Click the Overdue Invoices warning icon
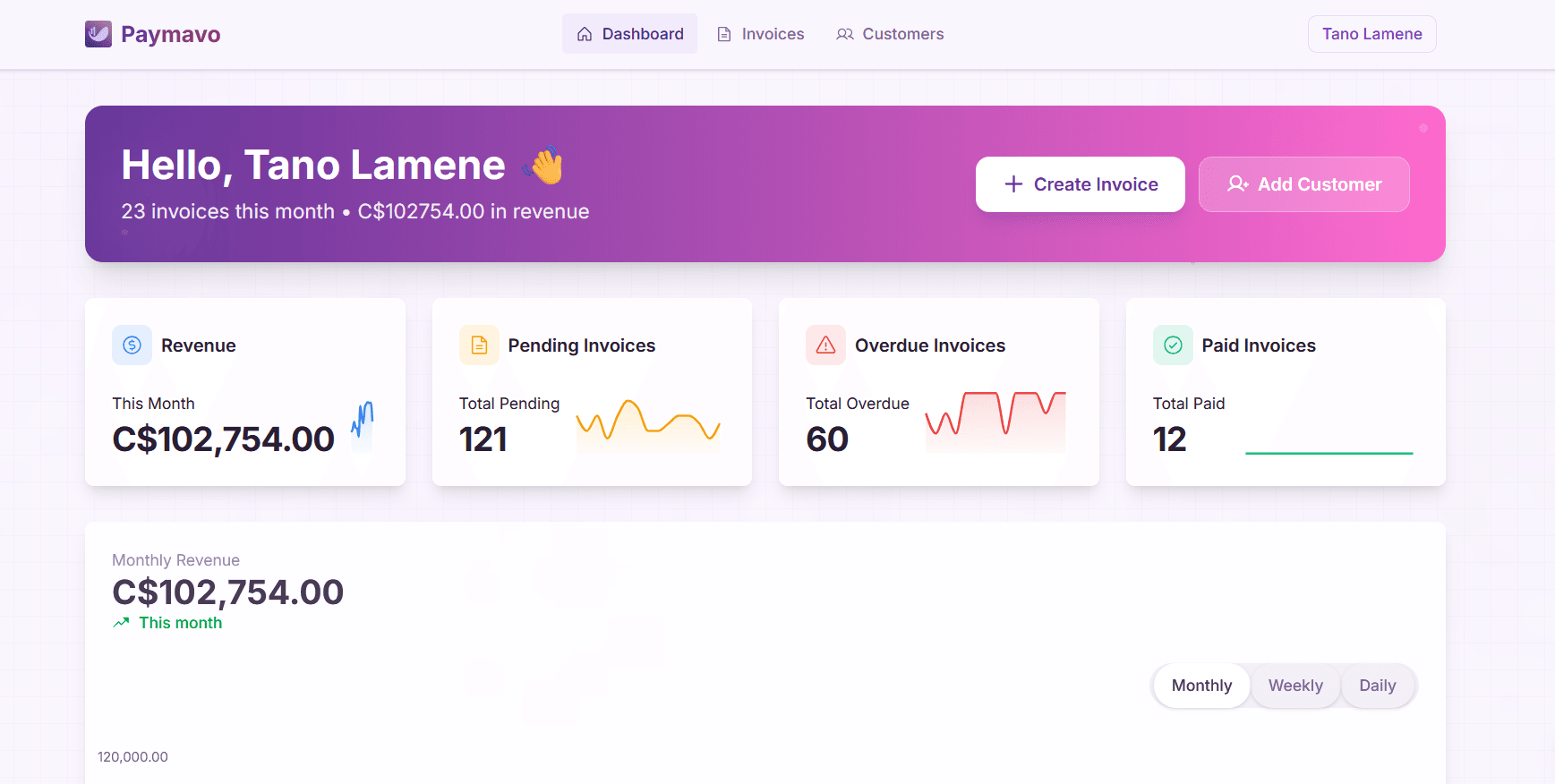This screenshot has width=1555, height=784. click(x=825, y=345)
